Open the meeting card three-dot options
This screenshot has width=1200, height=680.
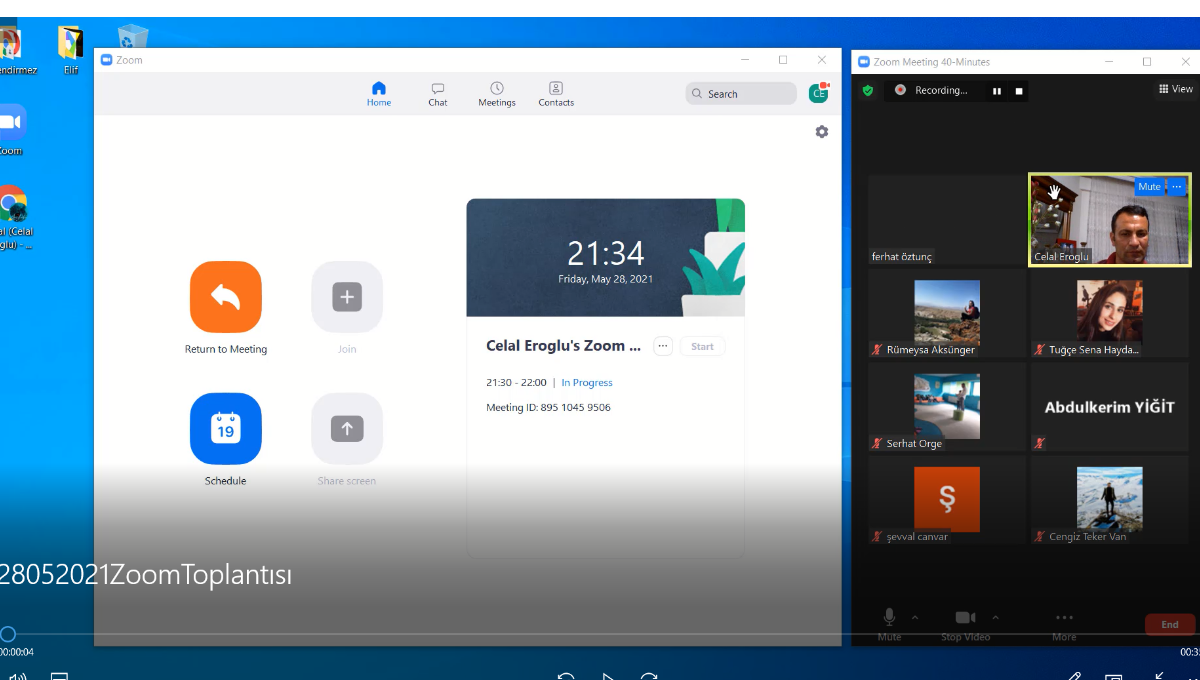pyautogui.click(x=663, y=346)
